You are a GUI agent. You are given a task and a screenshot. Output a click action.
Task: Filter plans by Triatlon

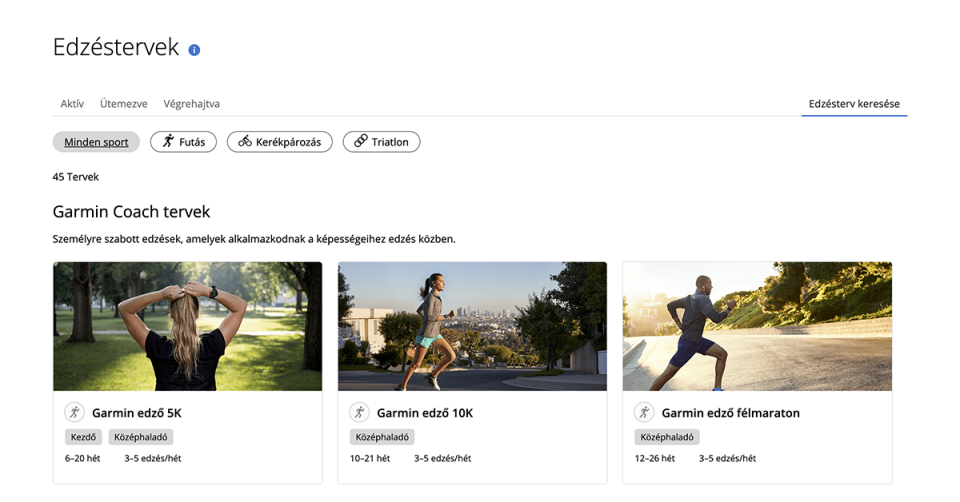381,142
